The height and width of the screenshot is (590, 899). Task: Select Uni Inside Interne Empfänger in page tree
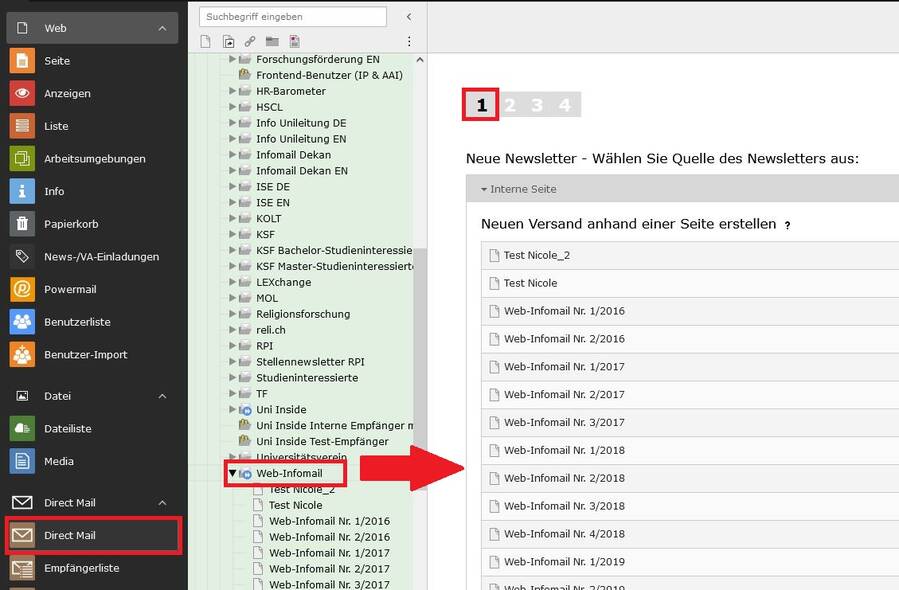(334, 425)
